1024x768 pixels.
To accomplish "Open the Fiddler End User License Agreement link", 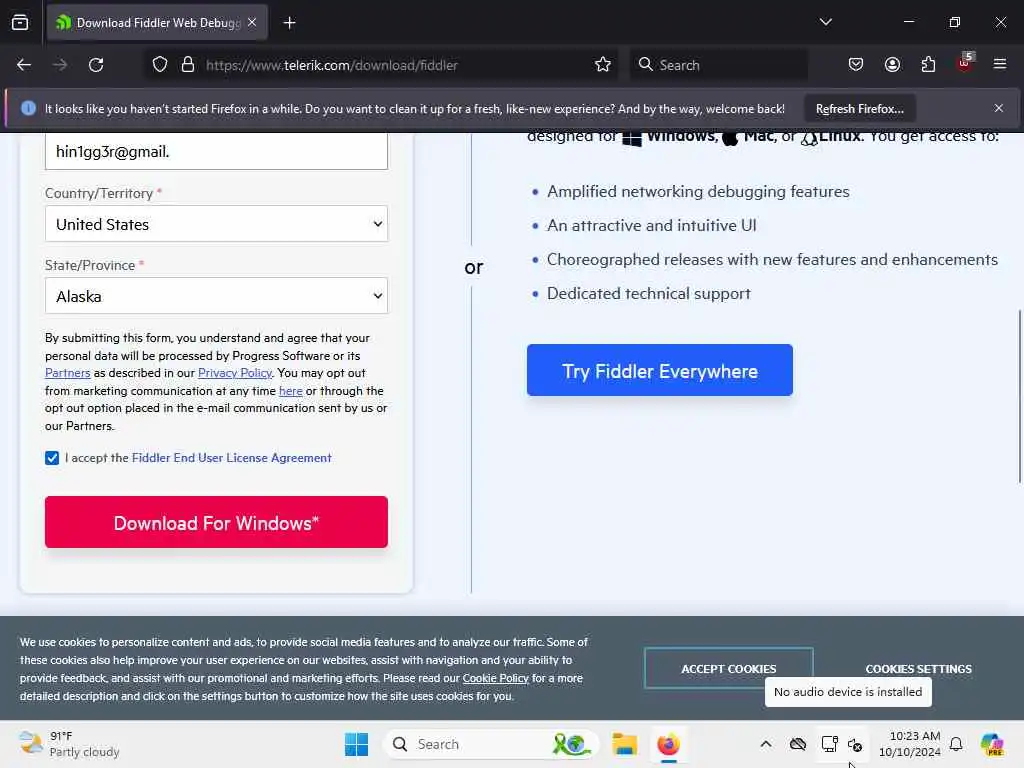I will click(x=231, y=458).
